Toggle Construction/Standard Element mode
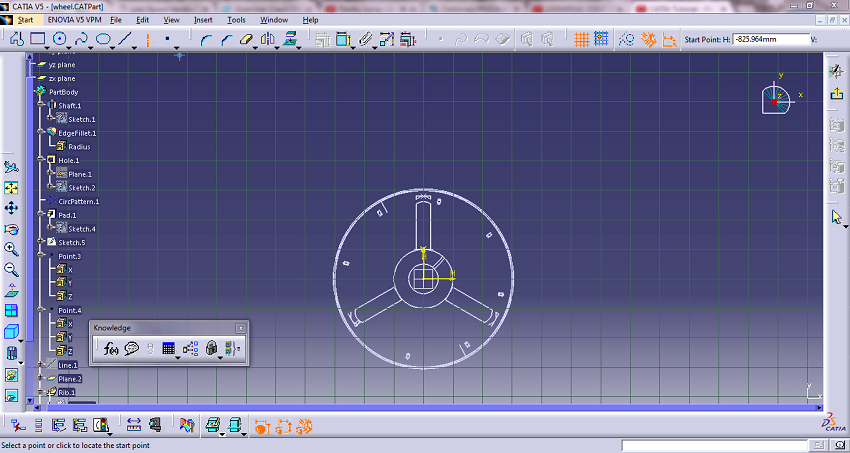Viewport: 850px width, 453px height. [627, 39]
